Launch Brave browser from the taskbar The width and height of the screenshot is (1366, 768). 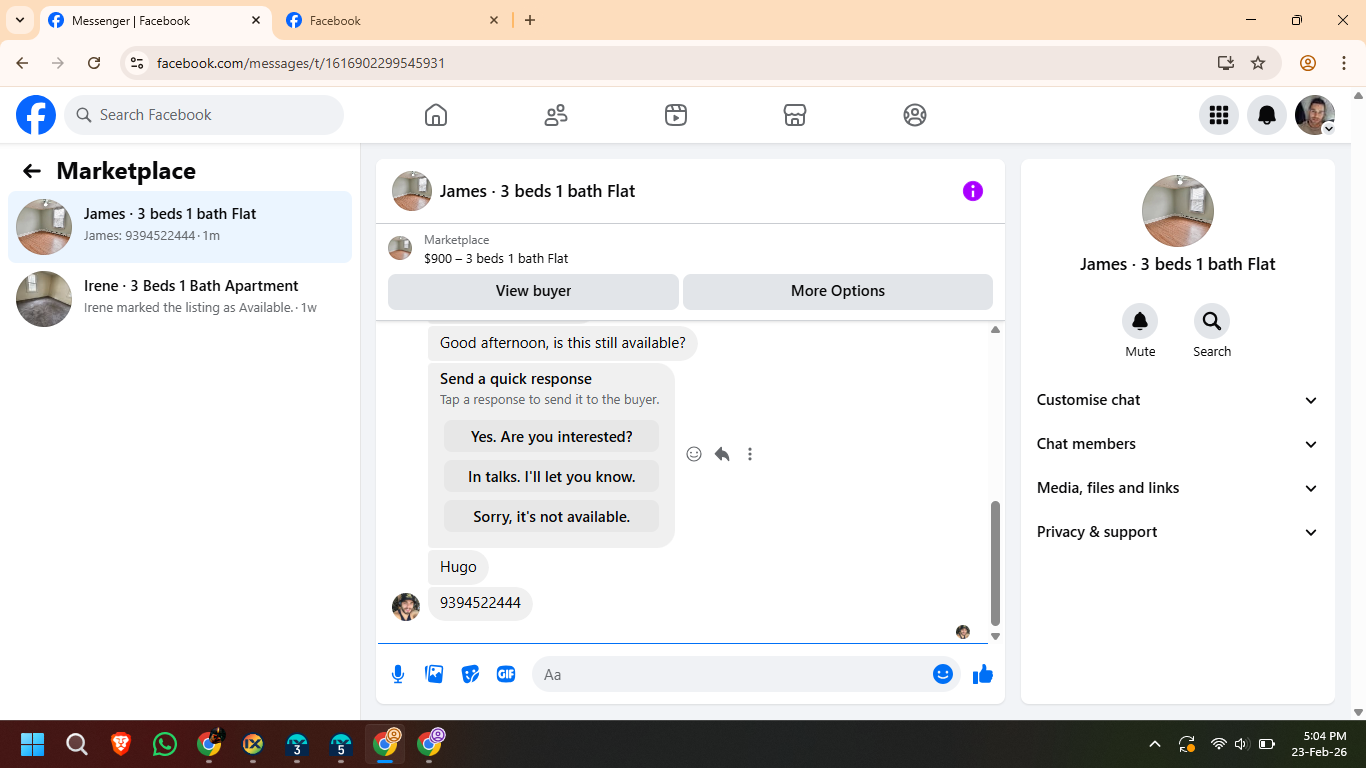pos(121,744)
